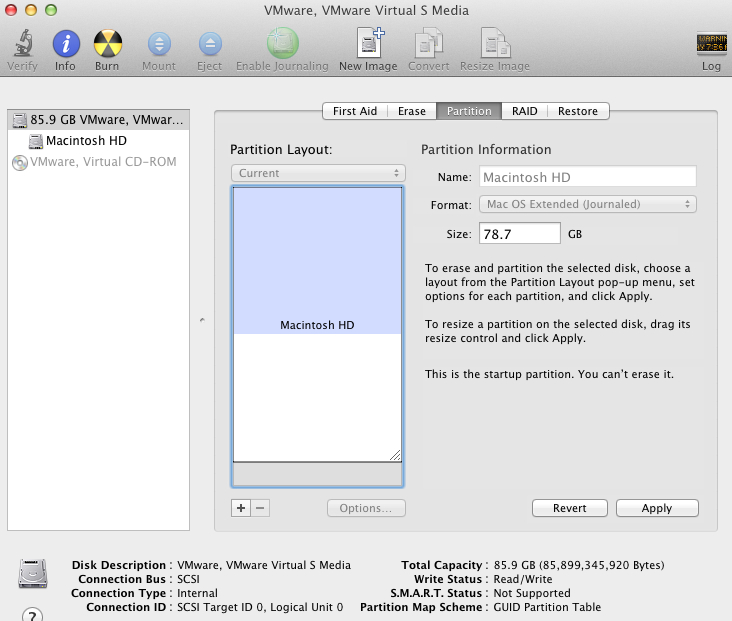Image resolution: width=732 pixels, height=621 pixels.
Task: Click the SCSI Target ID 0 text
Action: click(x=260, y=607)
